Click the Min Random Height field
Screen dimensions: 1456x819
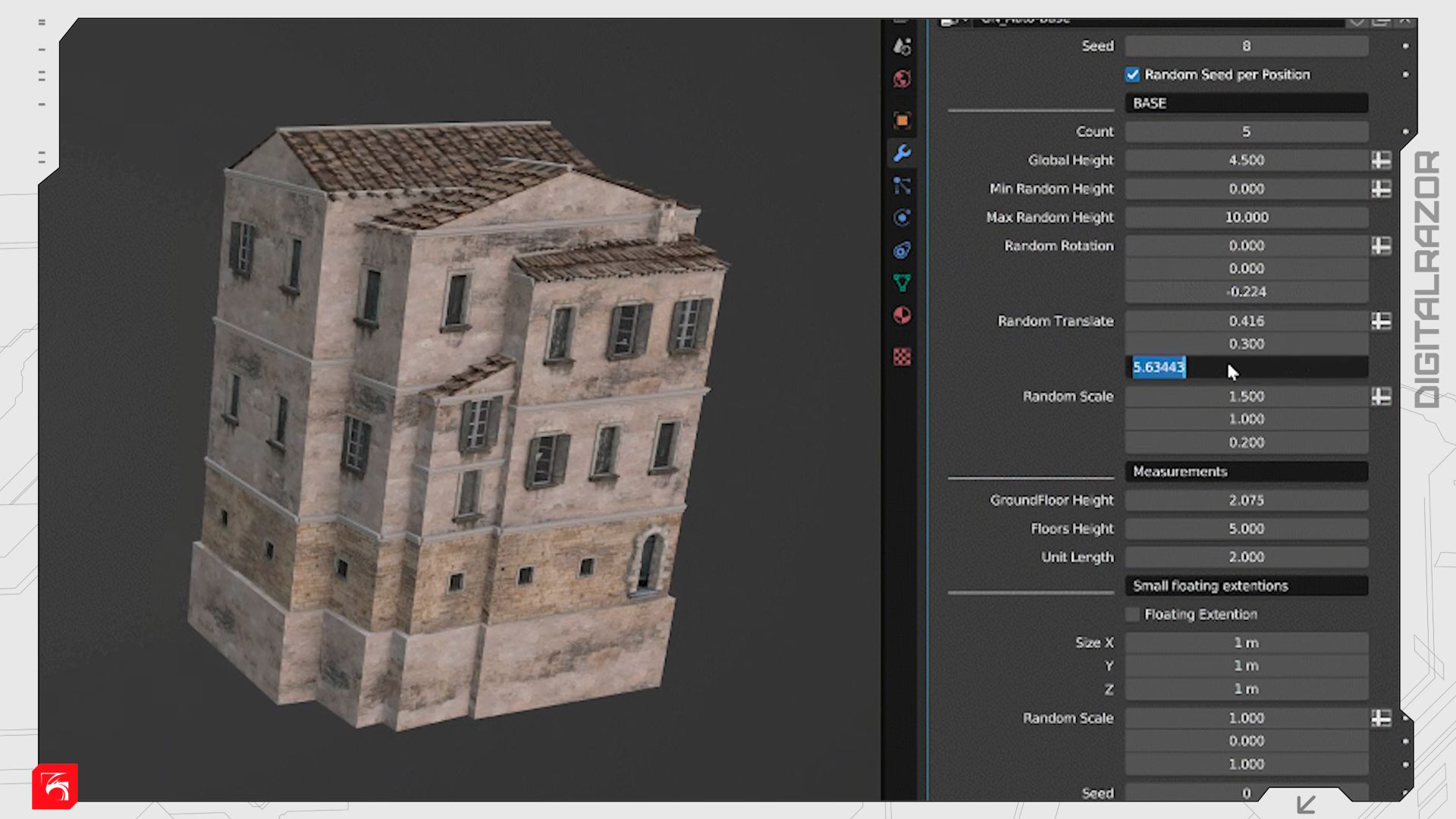[1246, 189]
